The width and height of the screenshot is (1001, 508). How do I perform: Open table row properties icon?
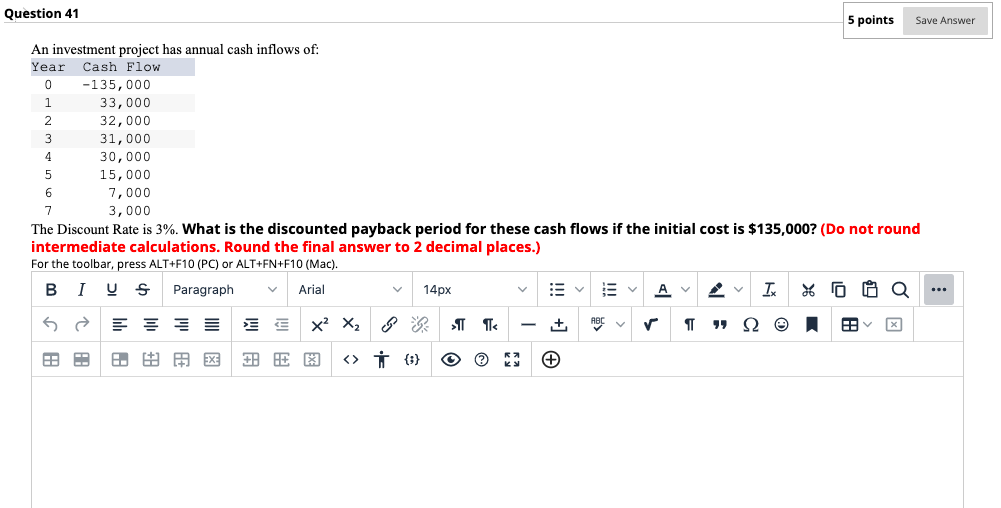[x=81, y=360]
